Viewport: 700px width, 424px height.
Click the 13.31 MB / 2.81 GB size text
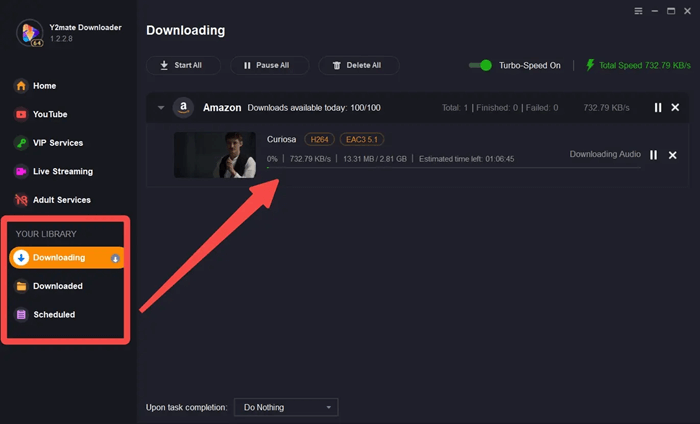click(x=375, y=159)
